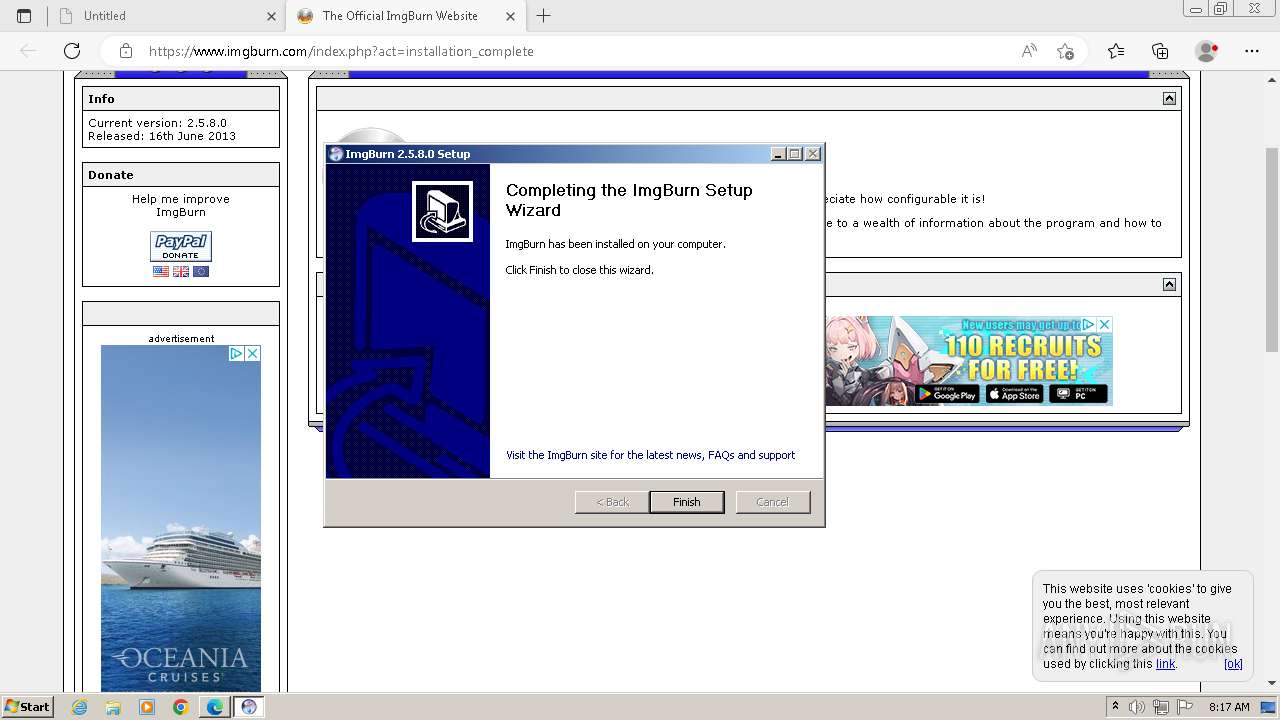Open AdChoices on 110 Recruits banner
Screen dimensions: 1280x720
pyautogui.click(x=1089, y=325)
